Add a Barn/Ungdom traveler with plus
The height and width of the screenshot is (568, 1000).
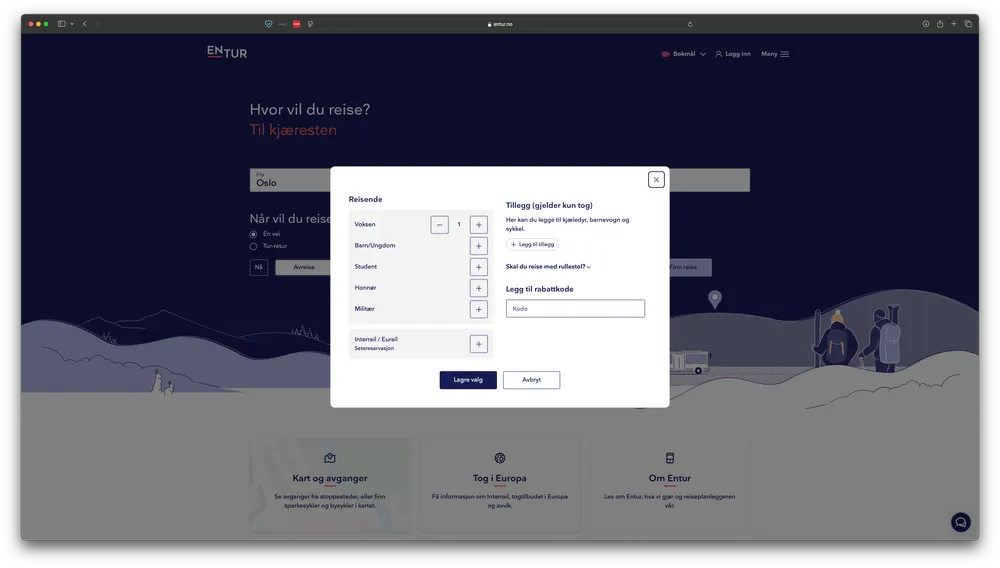point(479,246)
